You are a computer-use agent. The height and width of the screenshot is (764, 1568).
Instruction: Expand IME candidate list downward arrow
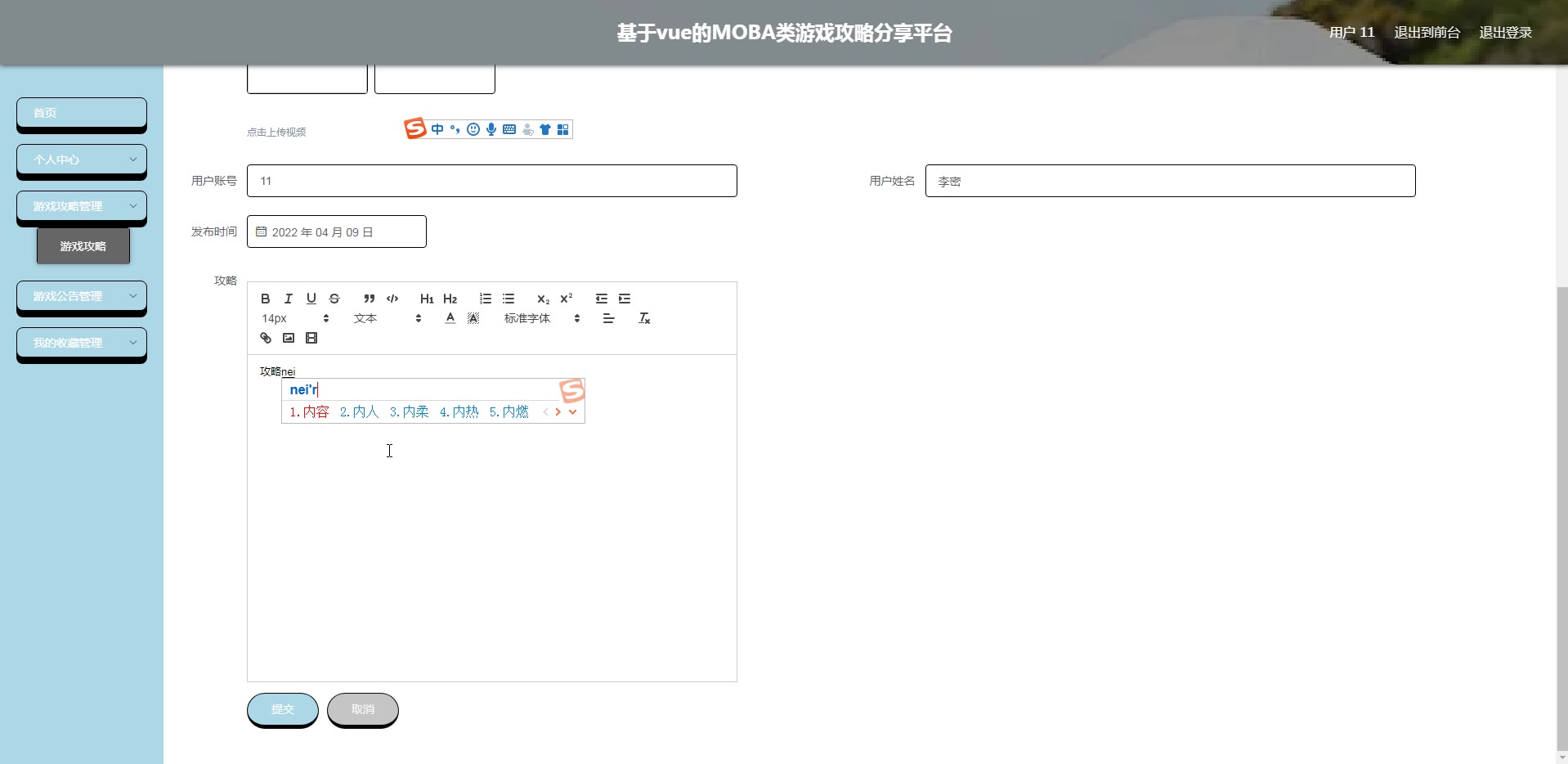pos(573,412)
